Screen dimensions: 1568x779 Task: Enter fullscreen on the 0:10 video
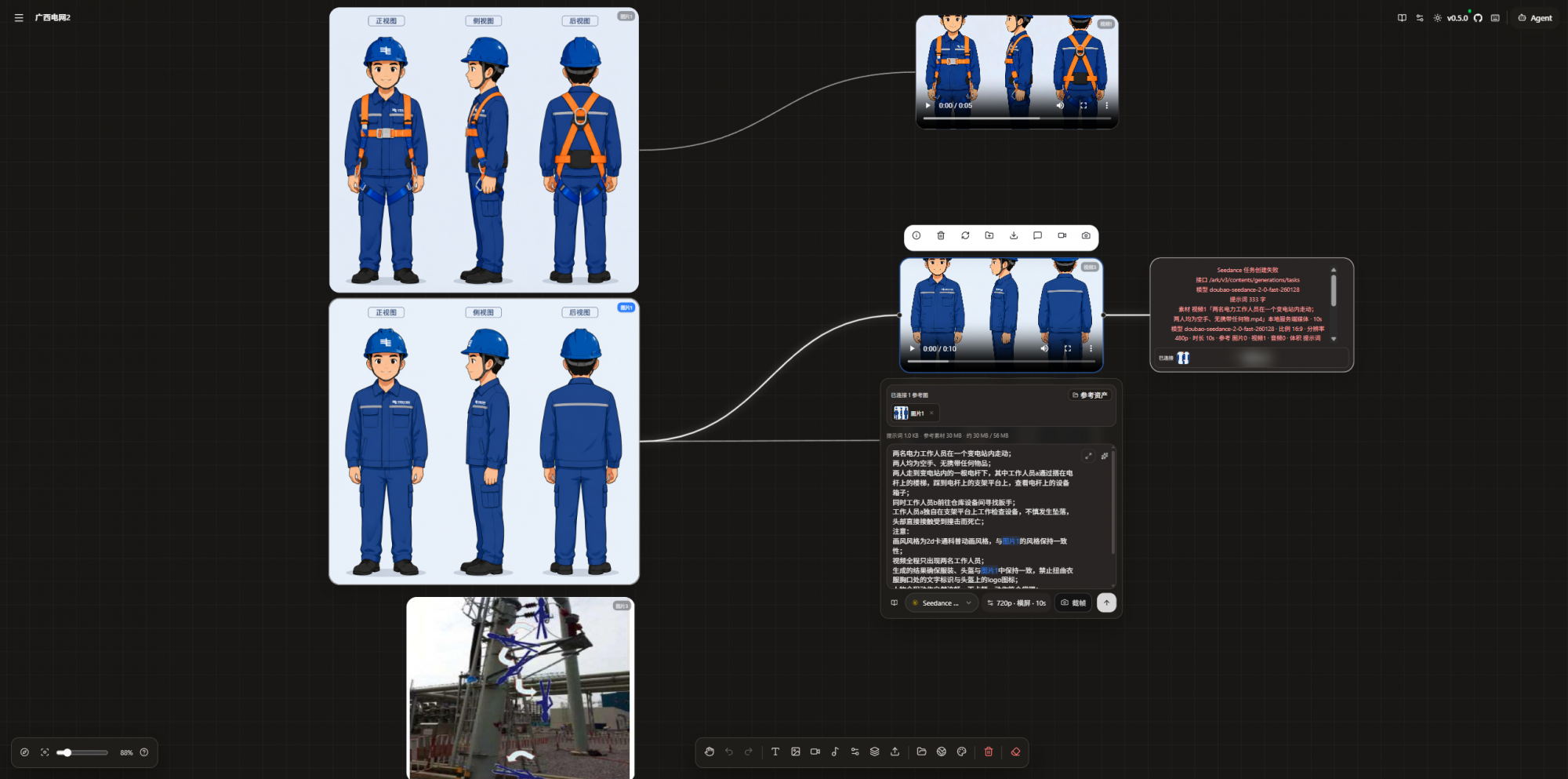coord(1067,348)
